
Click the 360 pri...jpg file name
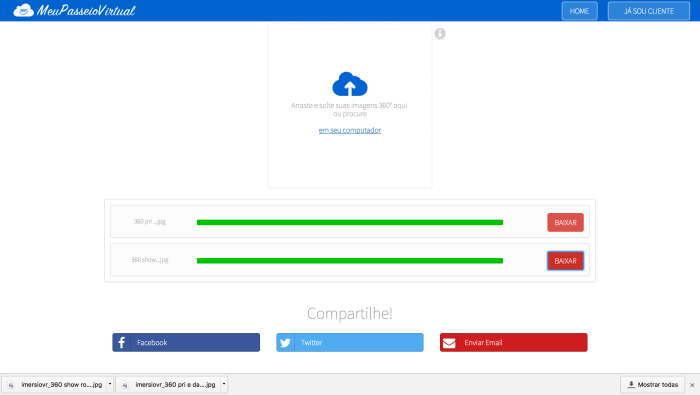(150, 221)
